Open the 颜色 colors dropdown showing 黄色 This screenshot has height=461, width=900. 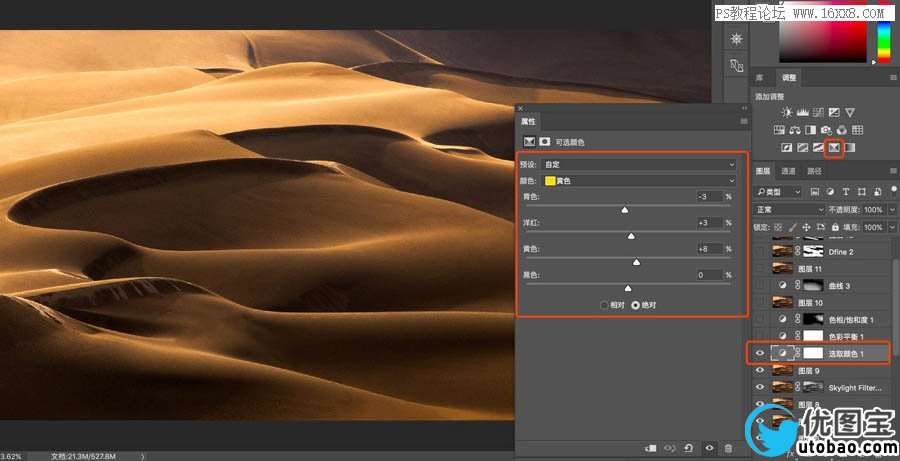coord(640,180)
